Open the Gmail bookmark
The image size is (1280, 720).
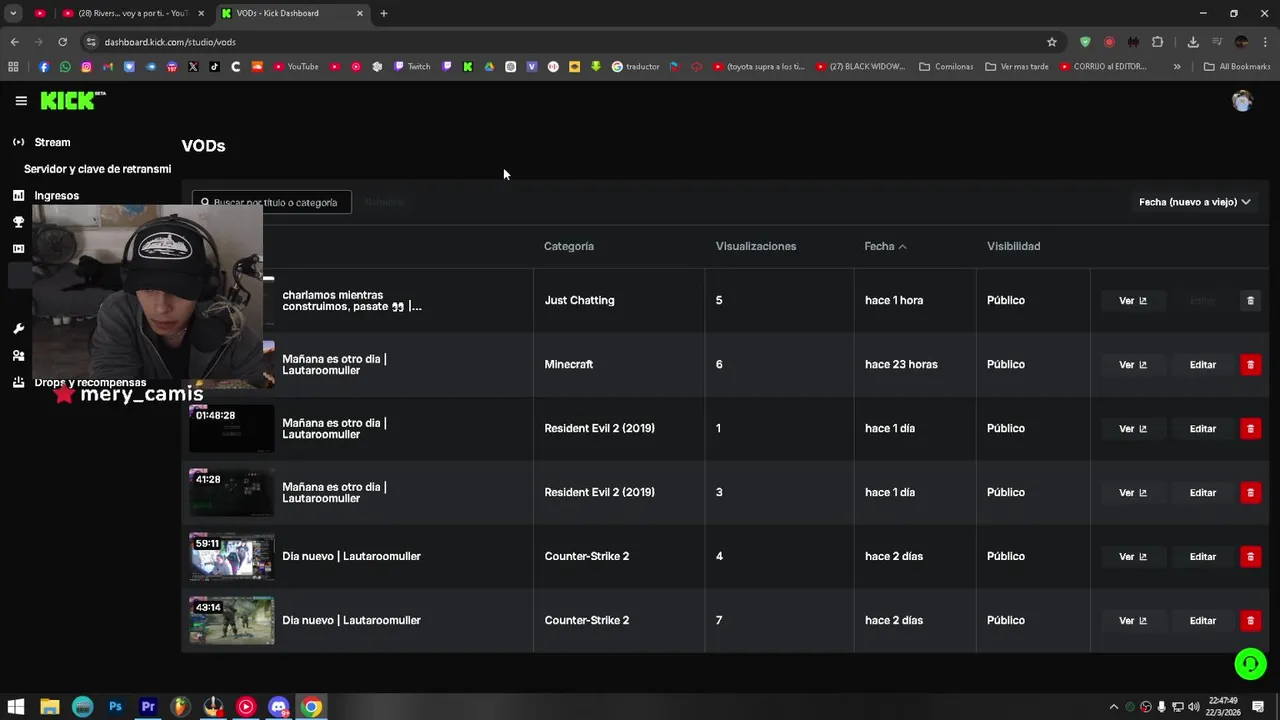(108, 67)
